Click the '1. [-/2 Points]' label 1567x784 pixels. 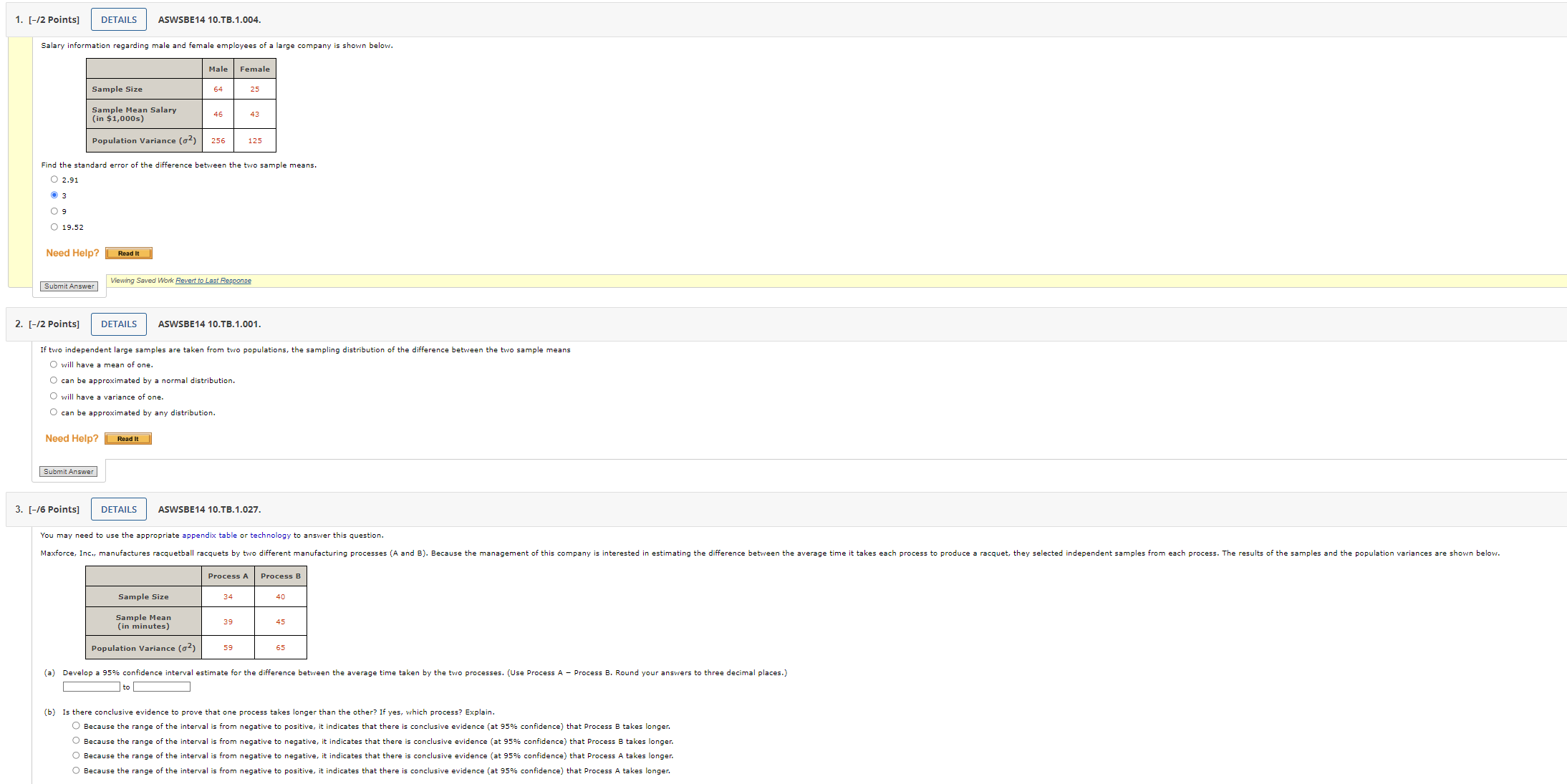tap(47, 20)
